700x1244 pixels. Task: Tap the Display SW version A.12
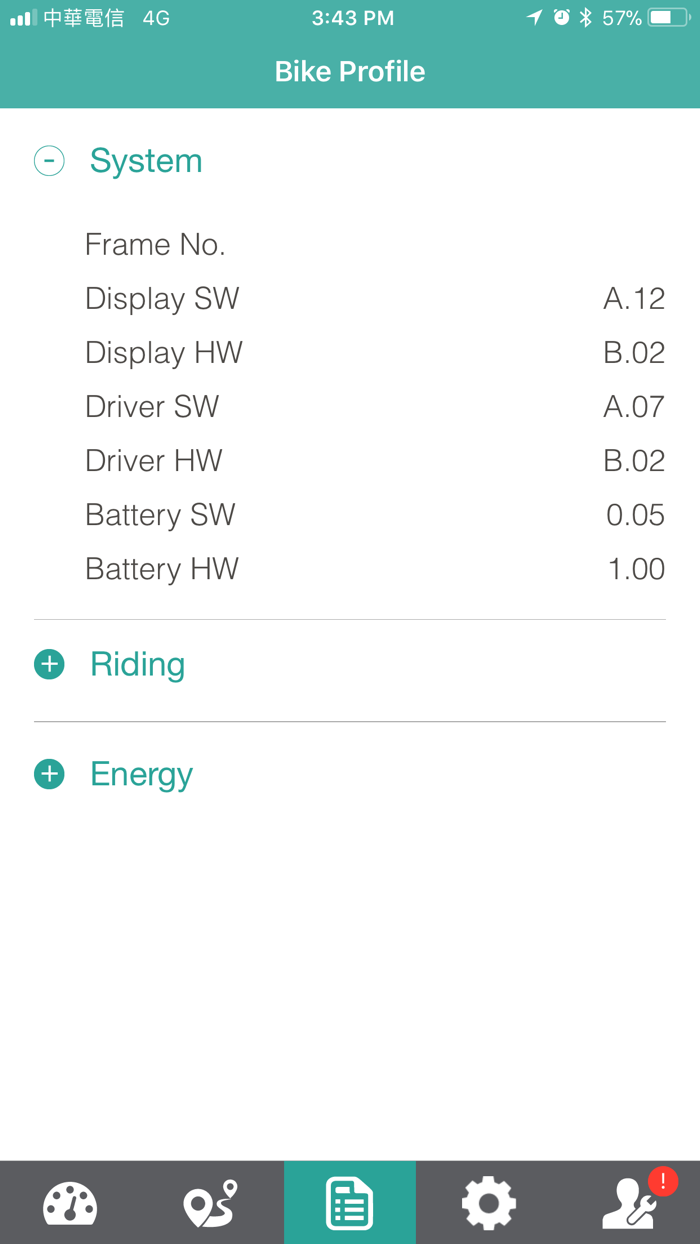pyautogui.click(x=634, y=298)
